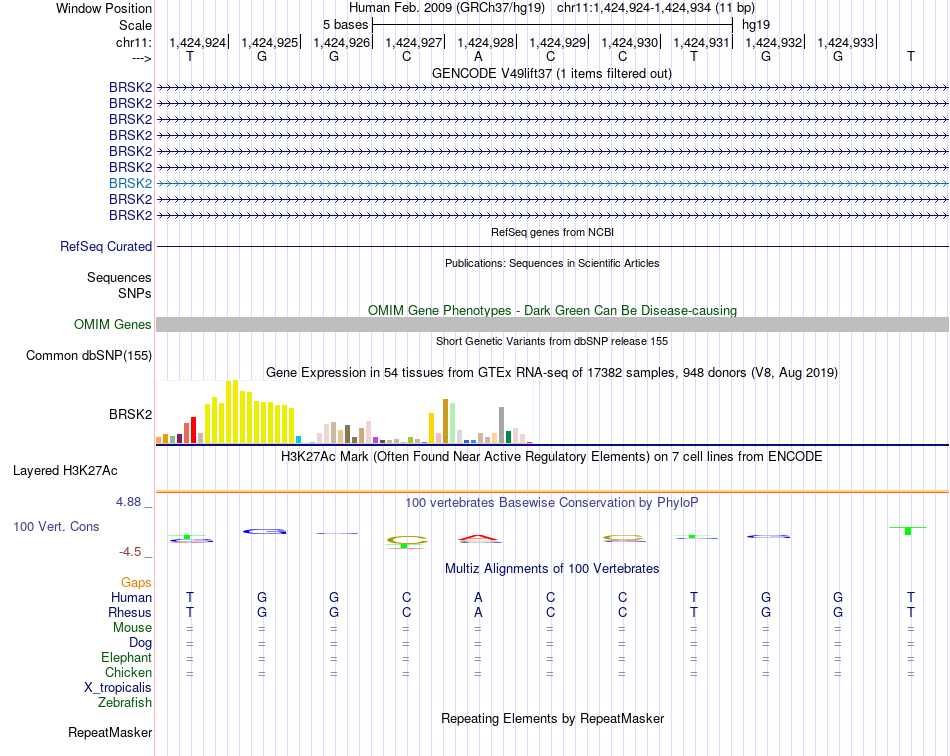Click the gray OMIM Genes bar

click(552, 325)
